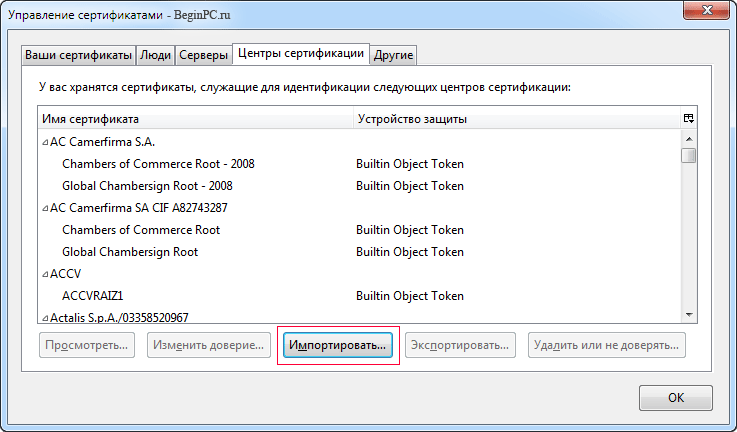Click the Экспортировать... button
Image resolution: width=737 pixels, height=432 pixels.
460,345
